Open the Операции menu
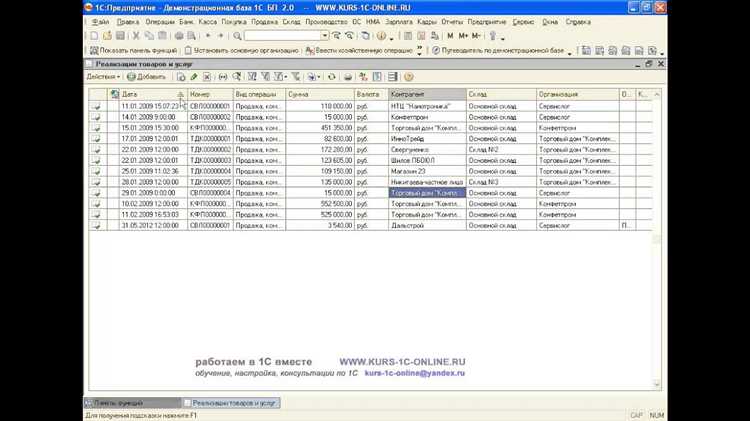Screen dimensions: 750x421 (160, 22)
